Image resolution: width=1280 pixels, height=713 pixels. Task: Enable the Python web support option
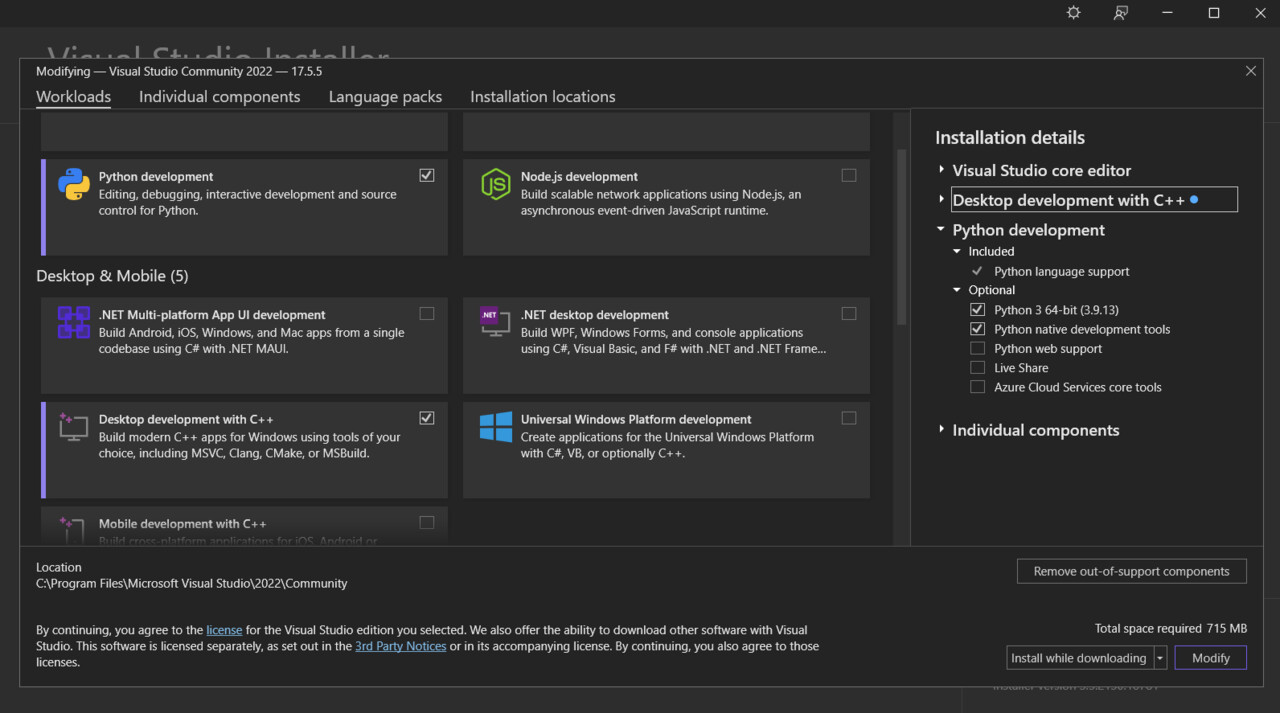[977, 348]
